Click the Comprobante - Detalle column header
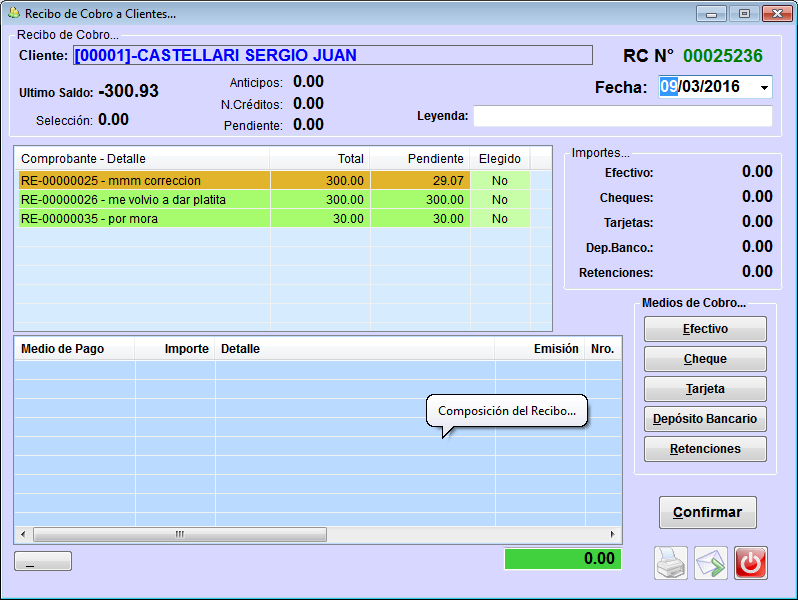The image size is (798, 600). [142, 159]
